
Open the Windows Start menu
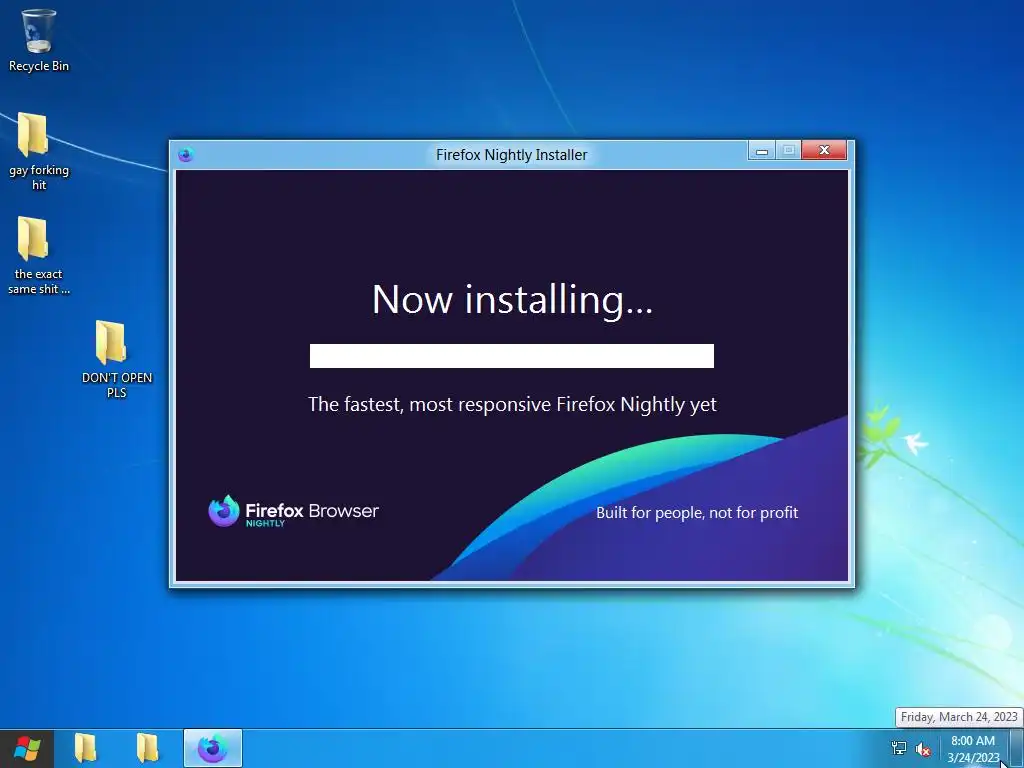(x=27, y=748)
